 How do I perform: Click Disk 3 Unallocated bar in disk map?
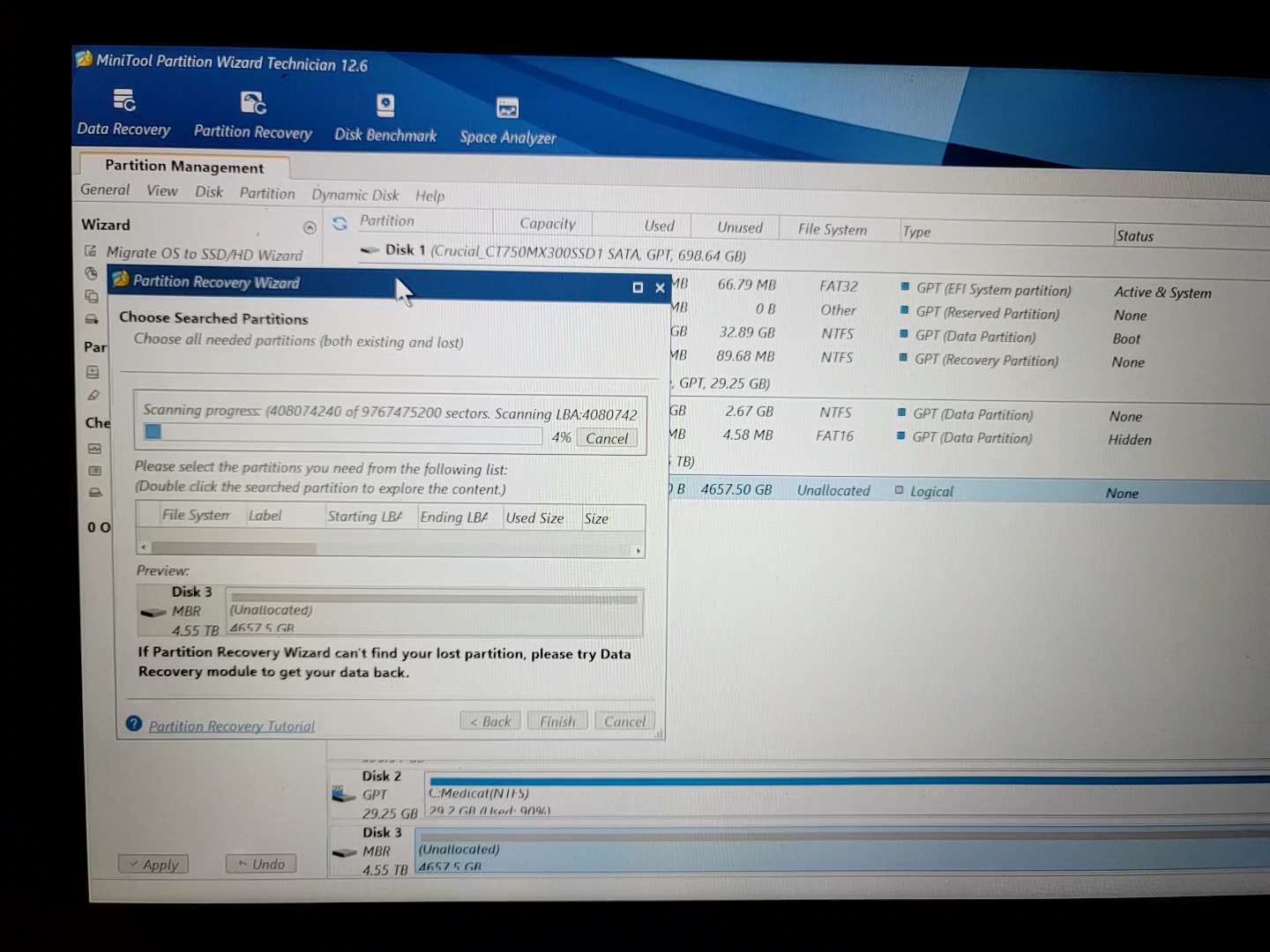(842, 850)
